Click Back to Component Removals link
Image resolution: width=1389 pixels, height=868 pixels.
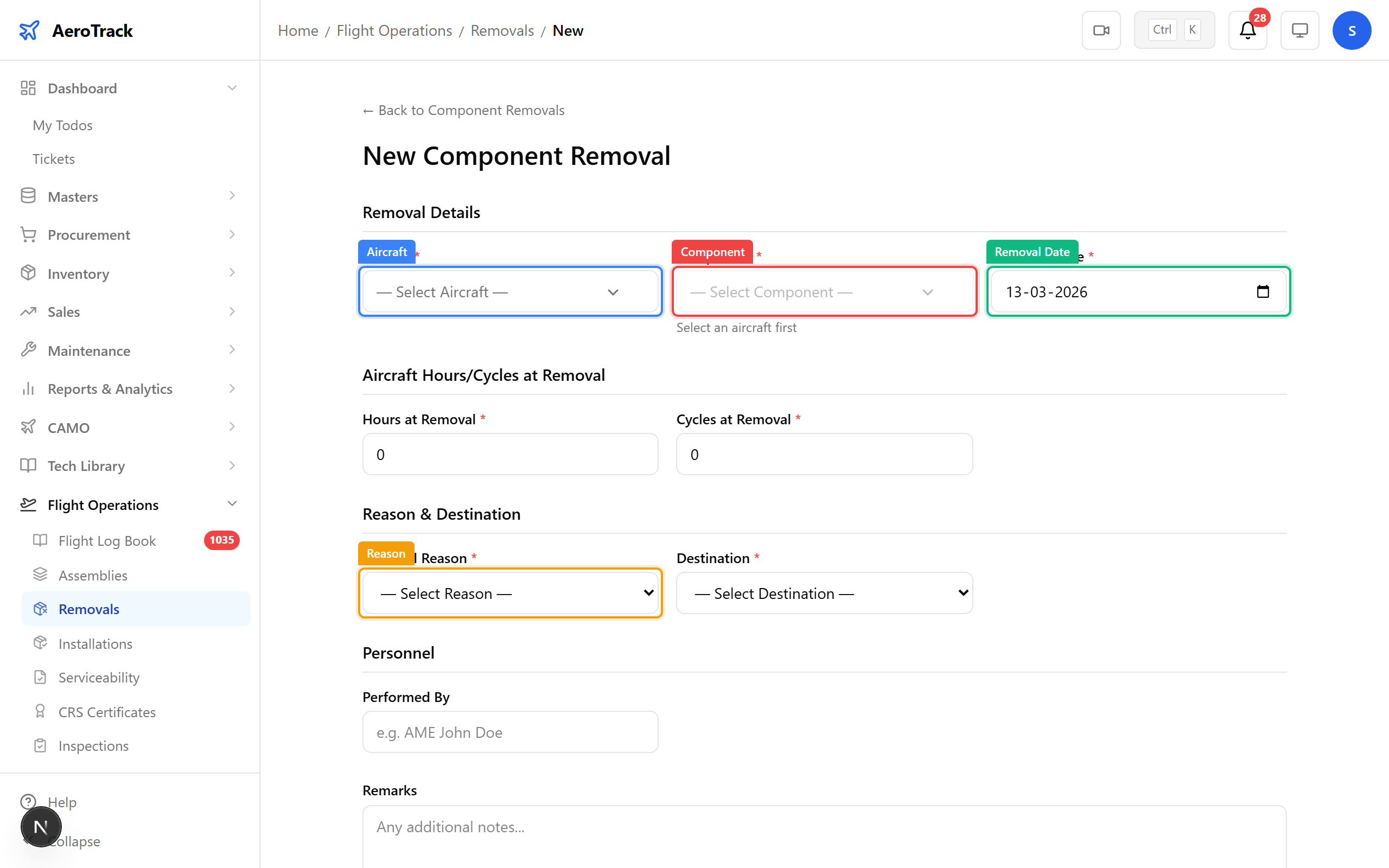tap(464, 110)
